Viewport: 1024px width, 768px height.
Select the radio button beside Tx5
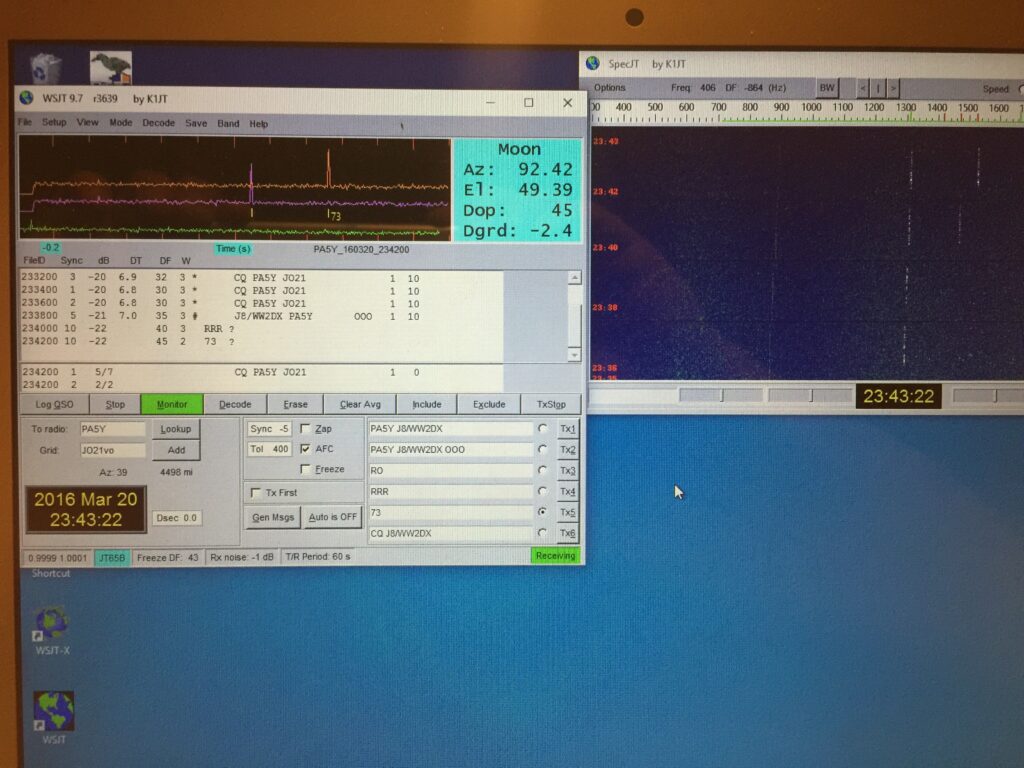click(542, 512)
